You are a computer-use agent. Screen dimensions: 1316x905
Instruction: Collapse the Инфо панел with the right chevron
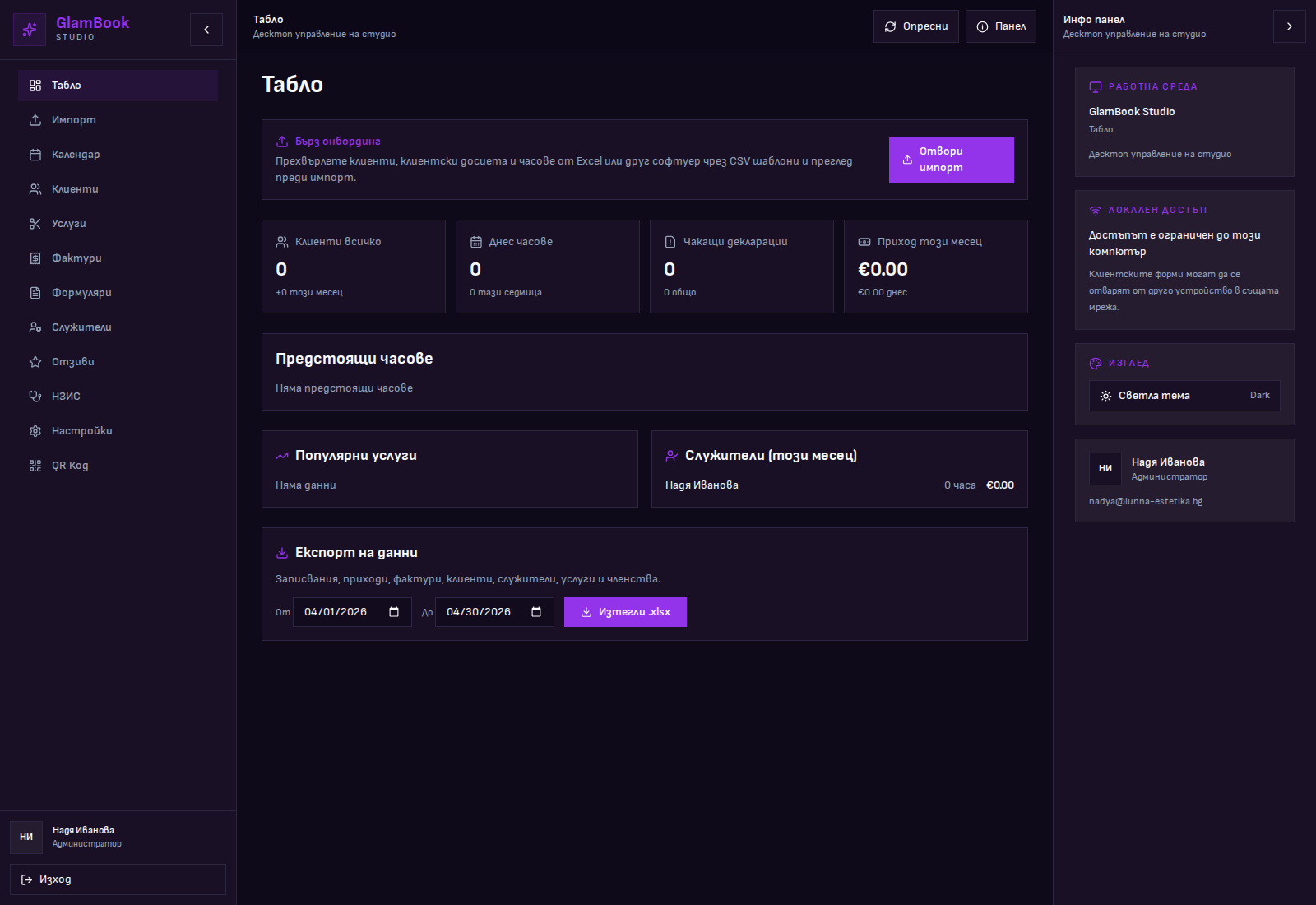tap(1289, 26)
